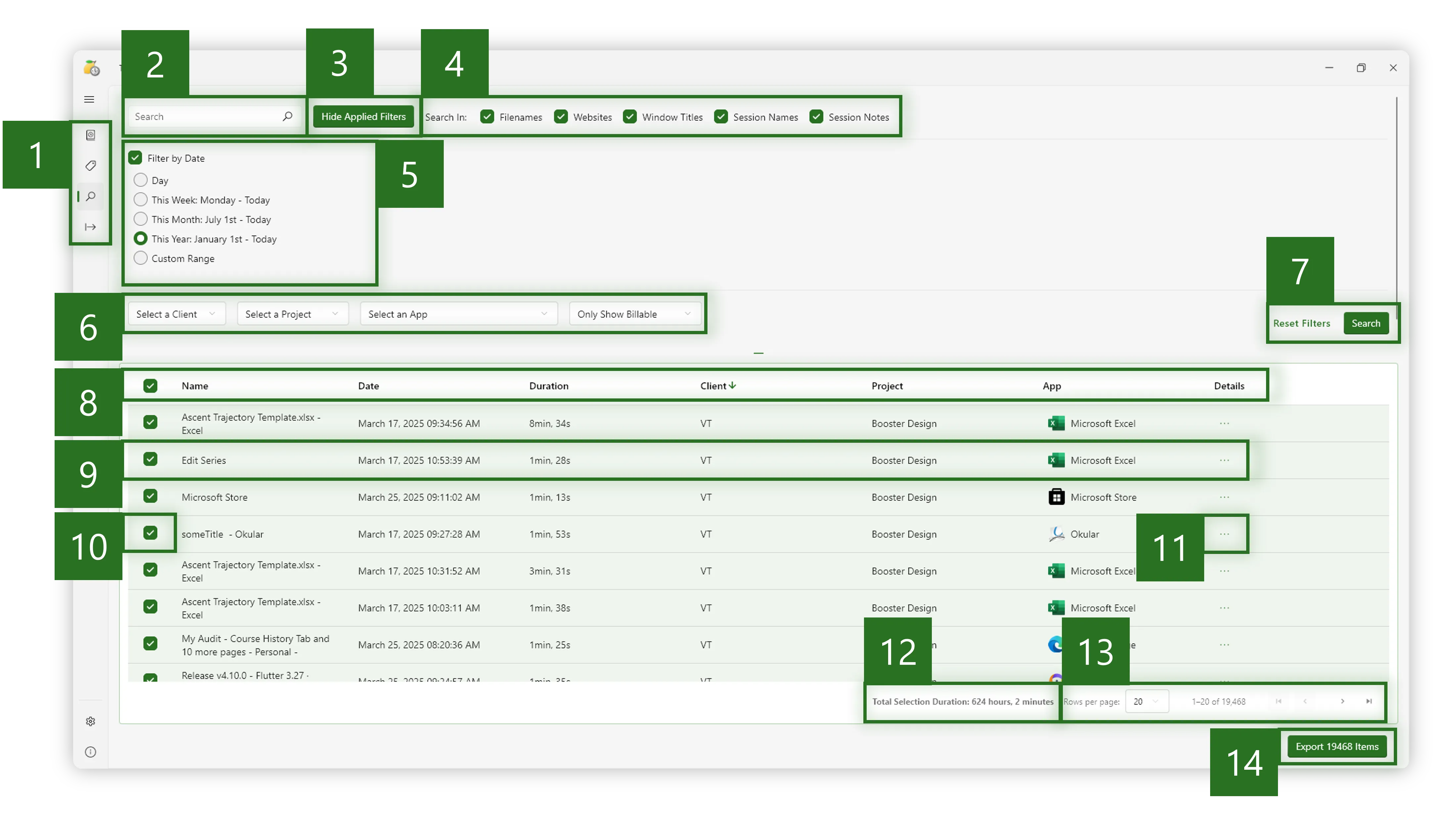Screen dimensions: 1456x819
Task: Click the Reset Filters link
Action: pyautogui.click(x=1301, y=323)
